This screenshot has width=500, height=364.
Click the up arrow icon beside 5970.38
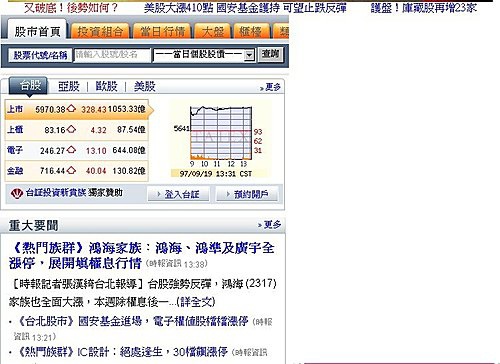pos(71,109)
